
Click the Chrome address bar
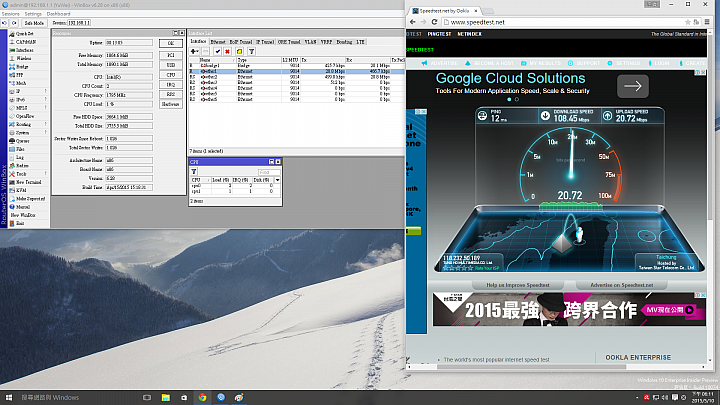tap(562, 22)
